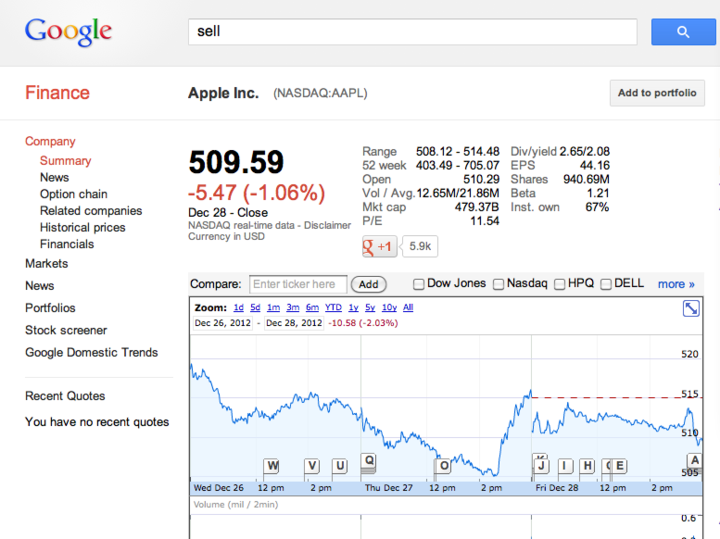
Task: Open news marker E on chart
Action: click(619, 466)
